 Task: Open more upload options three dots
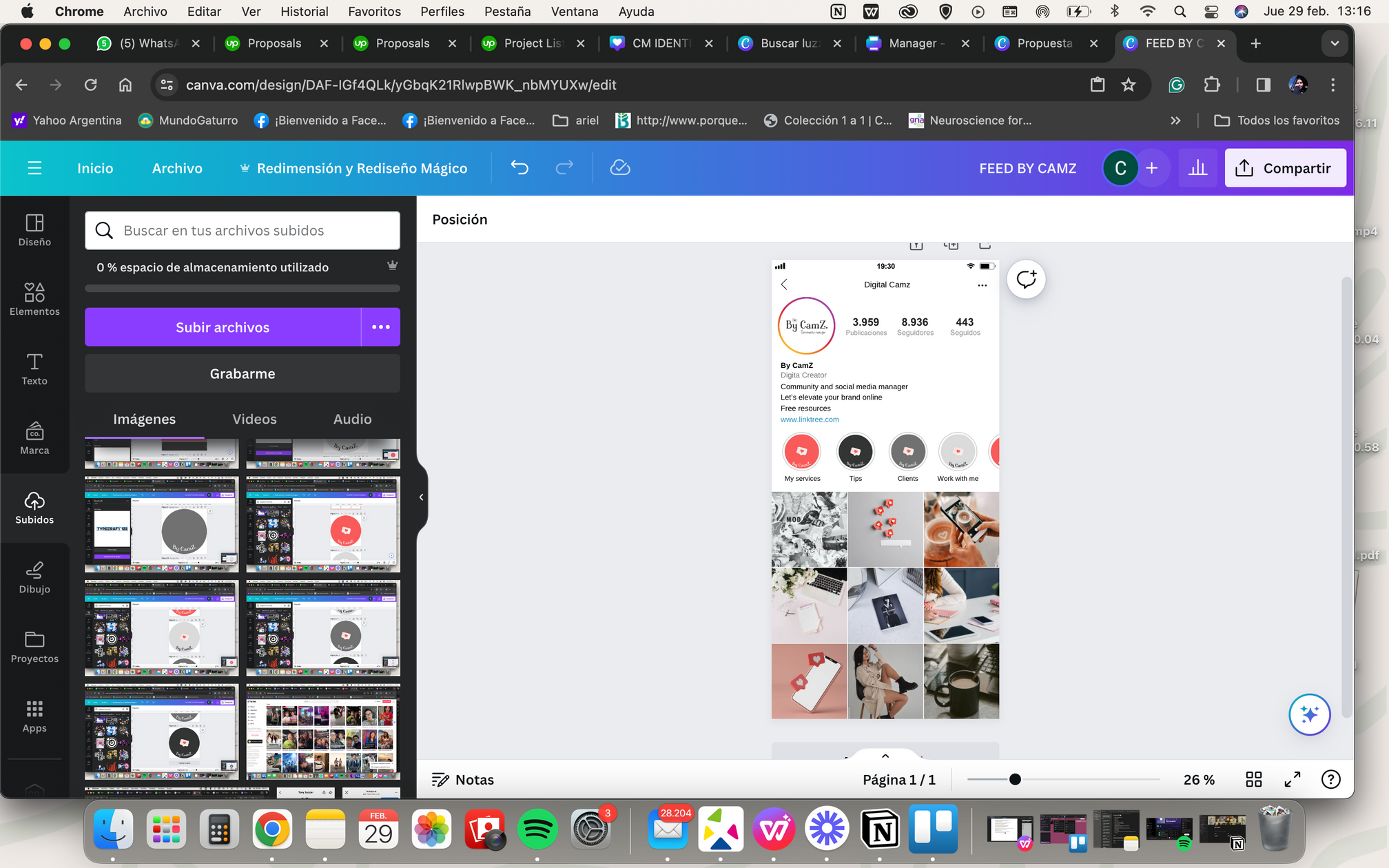pyautogui.click(x=380, y=327)
